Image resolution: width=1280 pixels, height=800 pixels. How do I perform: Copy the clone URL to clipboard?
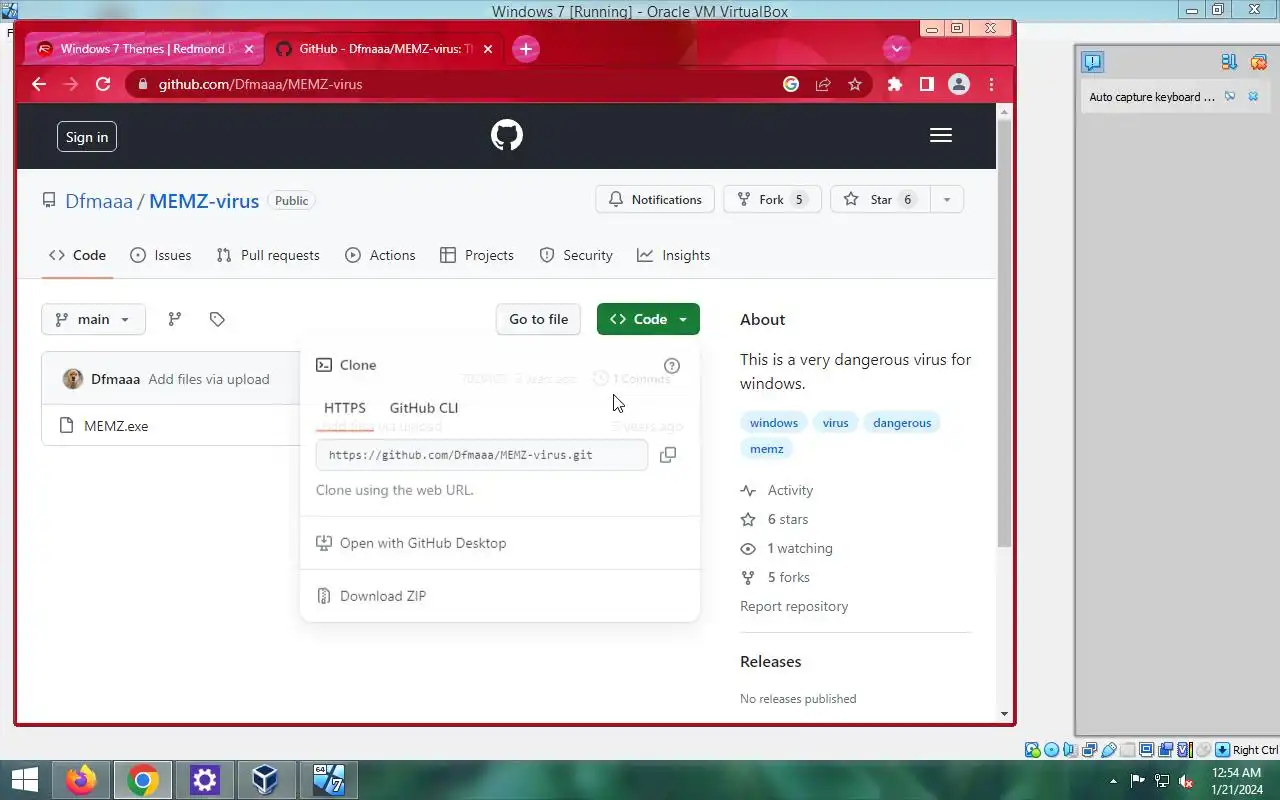point(668,455)
